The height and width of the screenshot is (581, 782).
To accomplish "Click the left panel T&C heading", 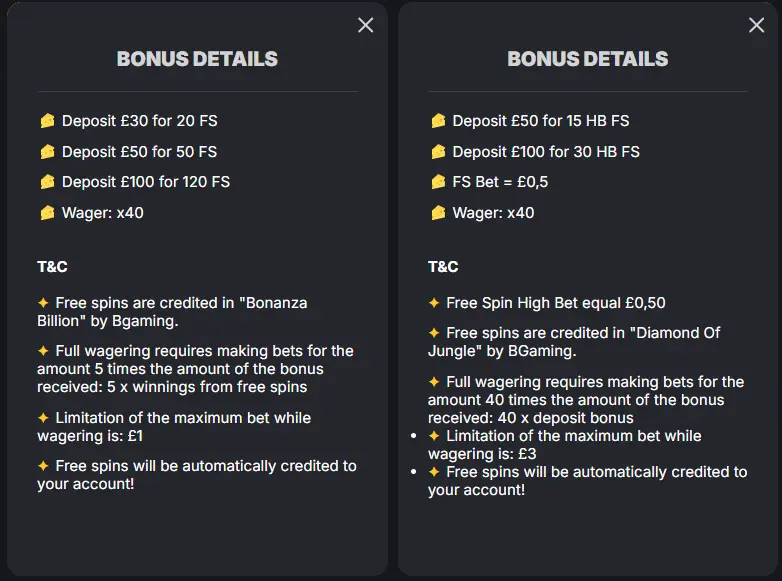I will point(52,267).
